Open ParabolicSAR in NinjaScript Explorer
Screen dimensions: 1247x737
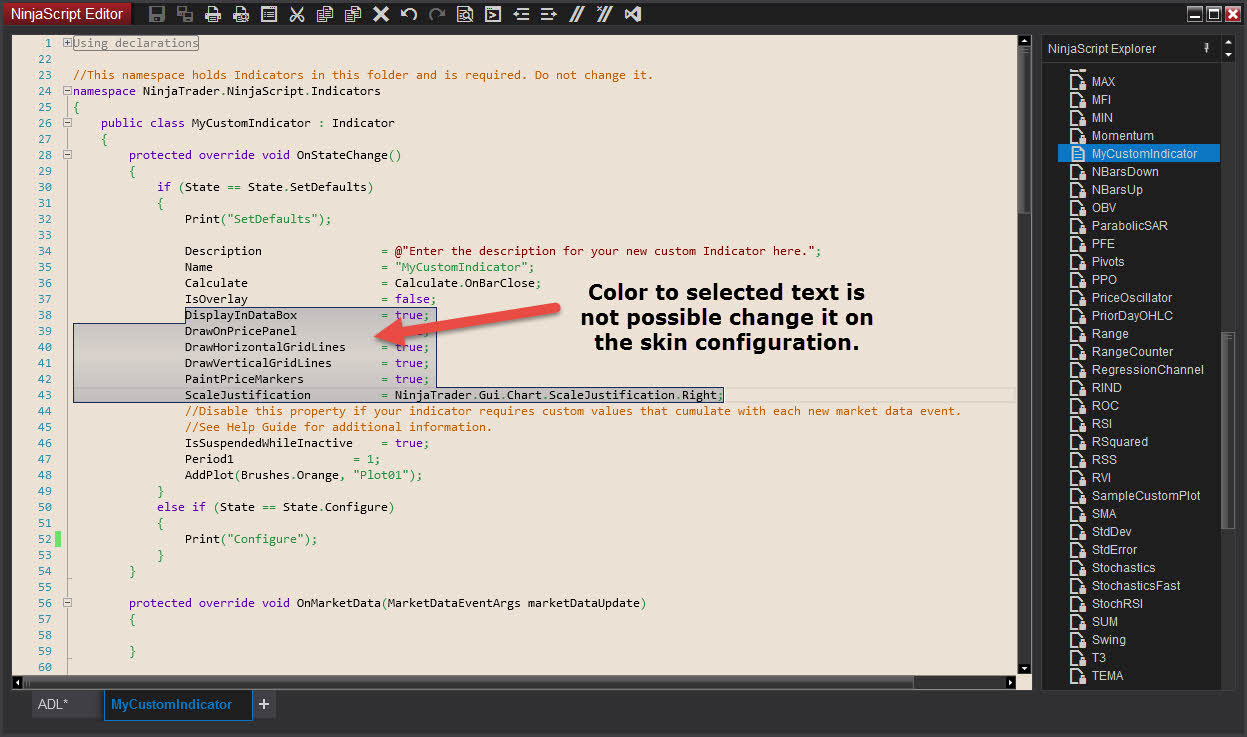[x=1129, y=226]
